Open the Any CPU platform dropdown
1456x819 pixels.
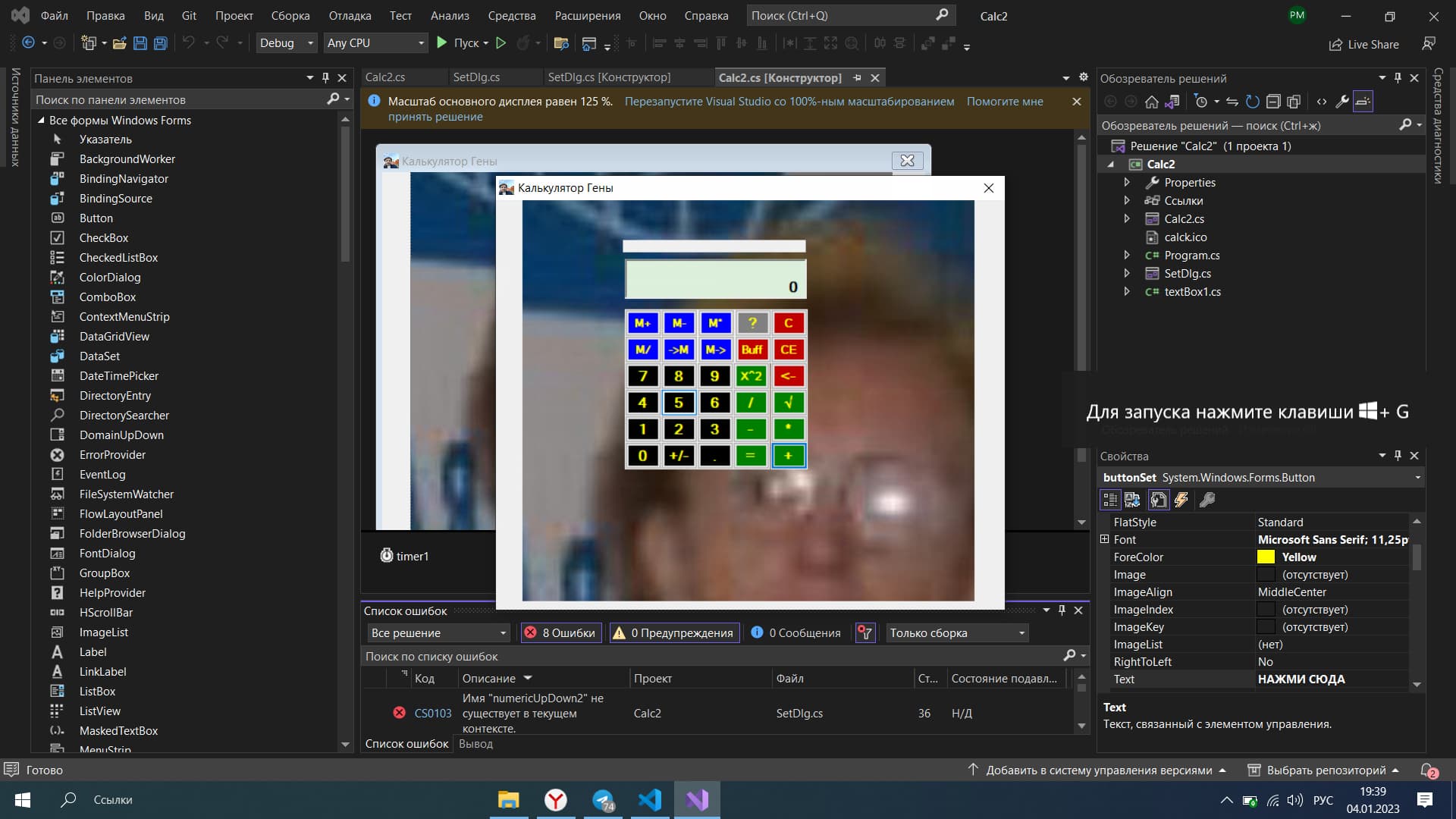coord(375,43)
